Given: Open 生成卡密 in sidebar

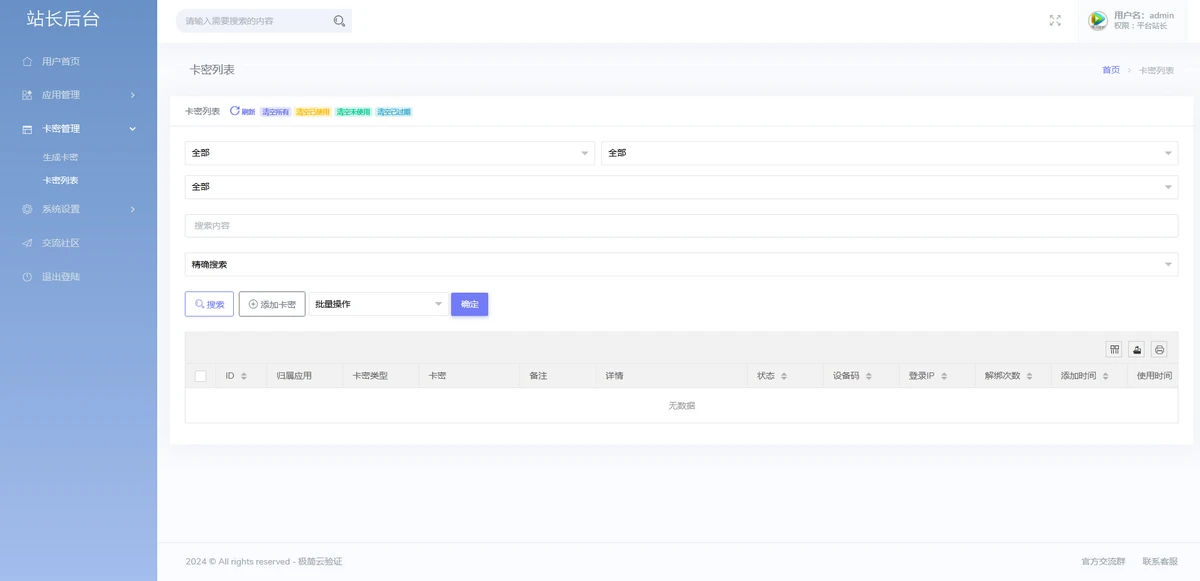Looking at the screenshot, I should (x=60, y=158).
